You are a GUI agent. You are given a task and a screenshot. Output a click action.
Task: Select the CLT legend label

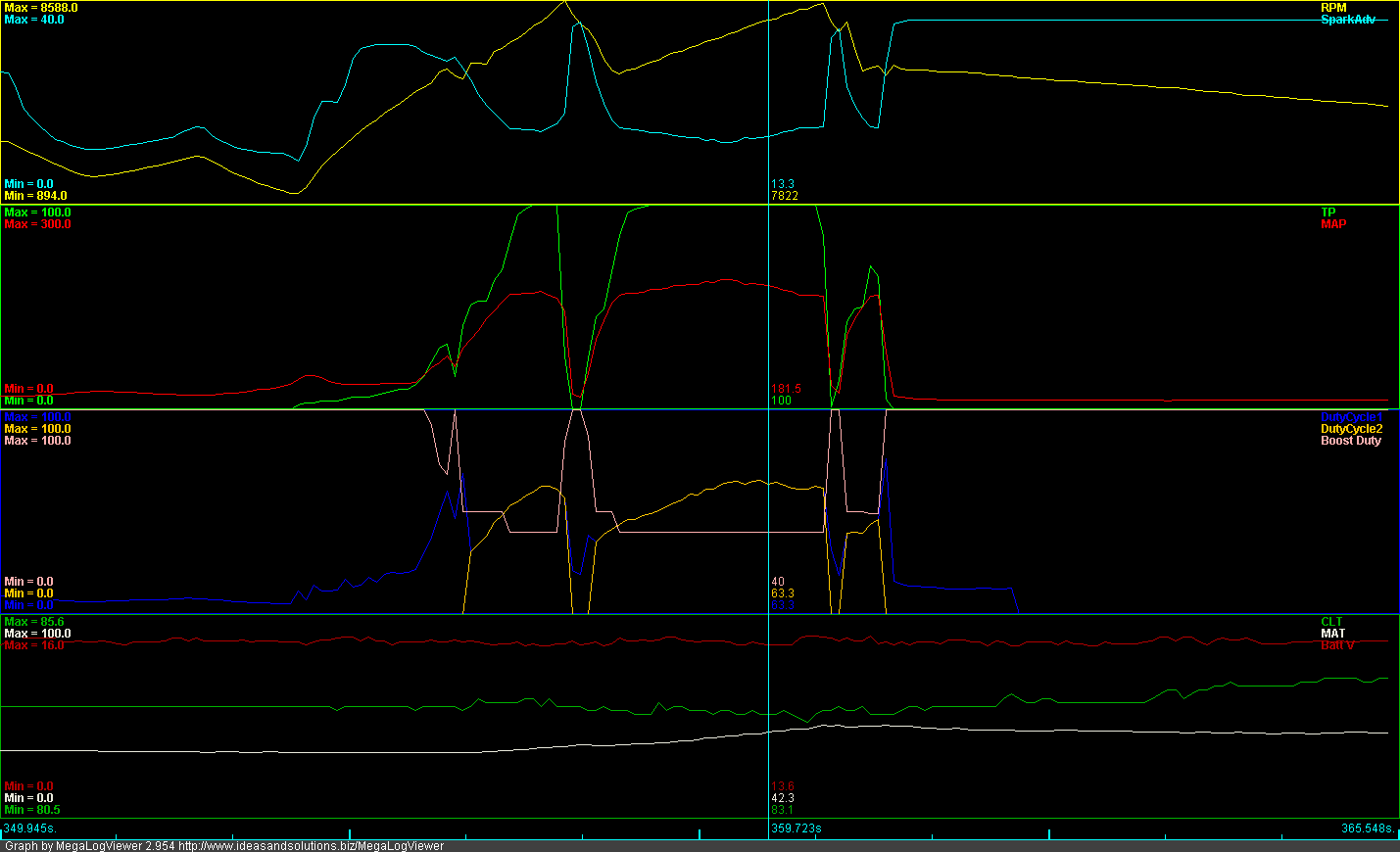tap(1331, 622)
